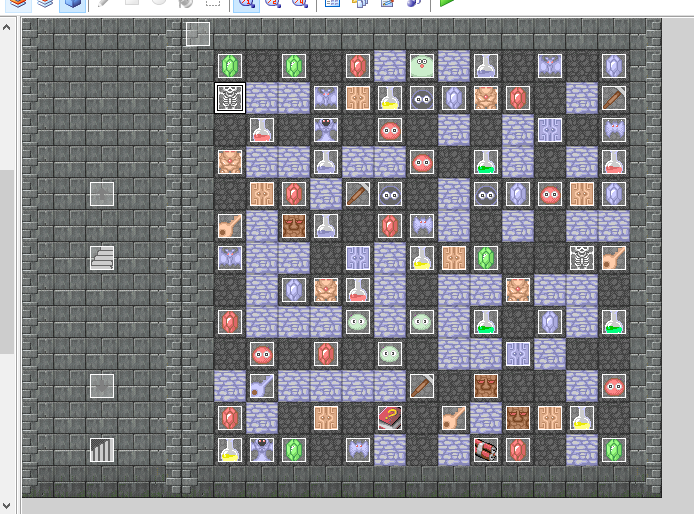Viewport: 694px width, 514px height.
Task: Select the pickaxe item tile in top-right
Action: click(x=614, y=98)
